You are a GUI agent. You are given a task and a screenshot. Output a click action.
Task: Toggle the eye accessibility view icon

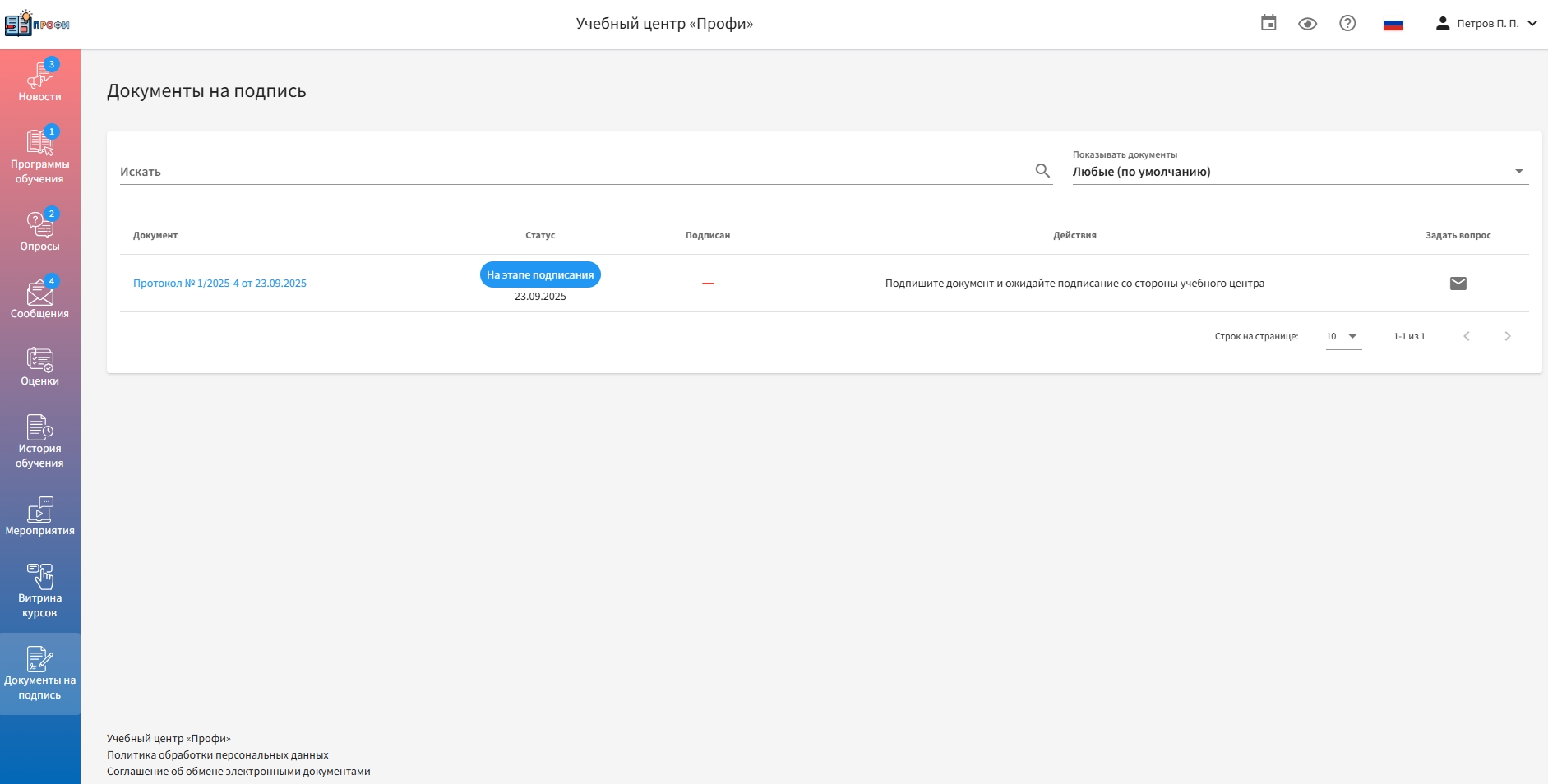tap(1307, 24)
